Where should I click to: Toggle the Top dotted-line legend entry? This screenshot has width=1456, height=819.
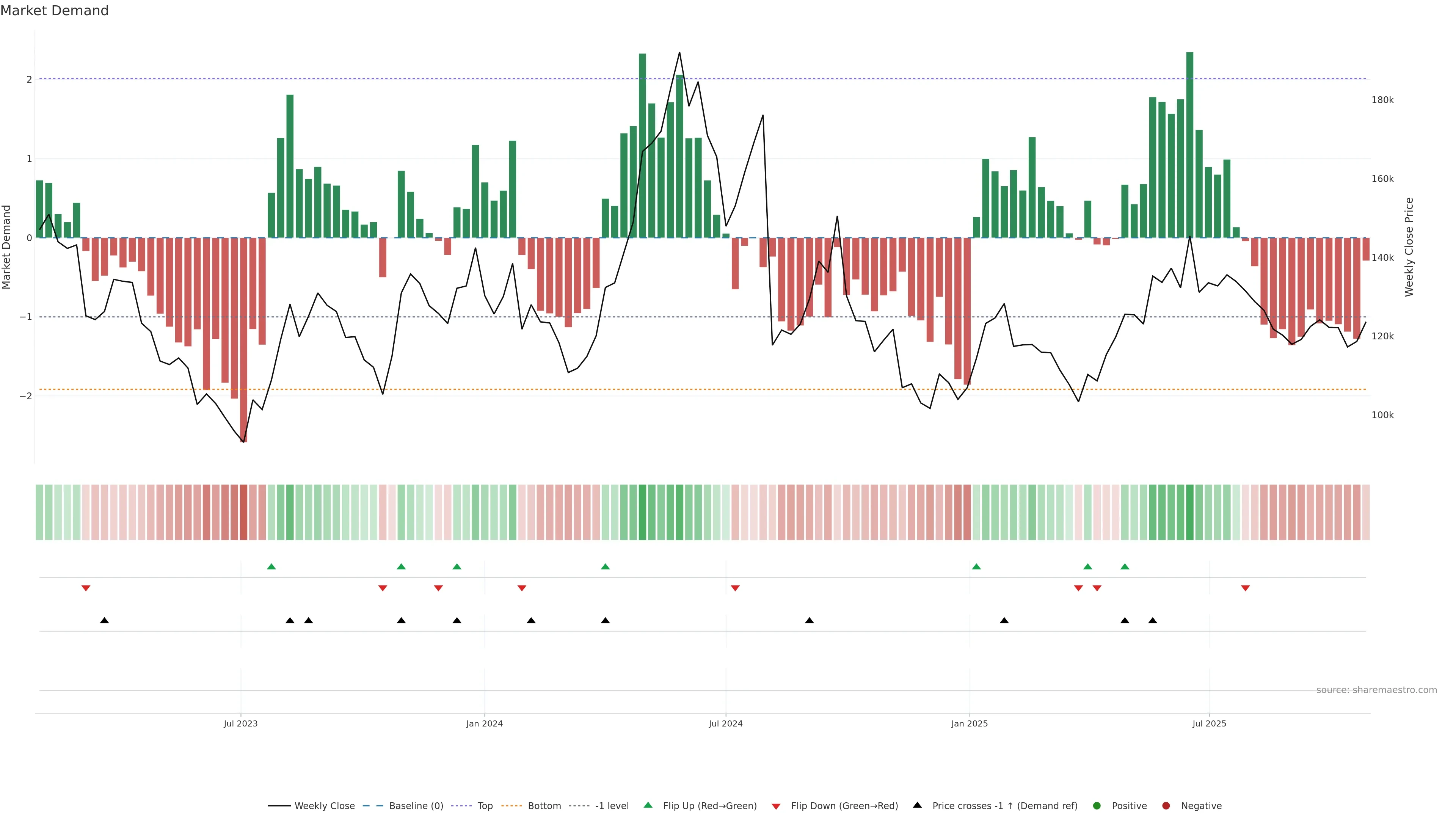(x=485, y=805)
